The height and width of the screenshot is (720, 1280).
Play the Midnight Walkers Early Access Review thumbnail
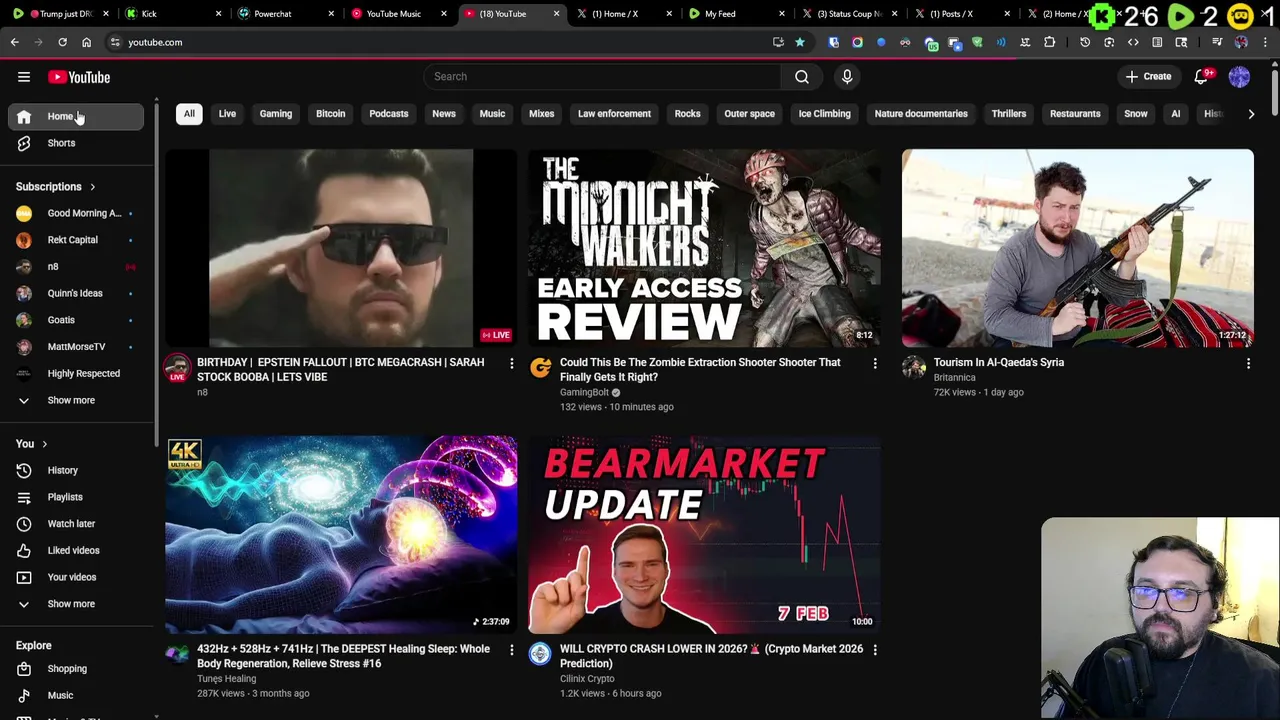pos(705,248)
